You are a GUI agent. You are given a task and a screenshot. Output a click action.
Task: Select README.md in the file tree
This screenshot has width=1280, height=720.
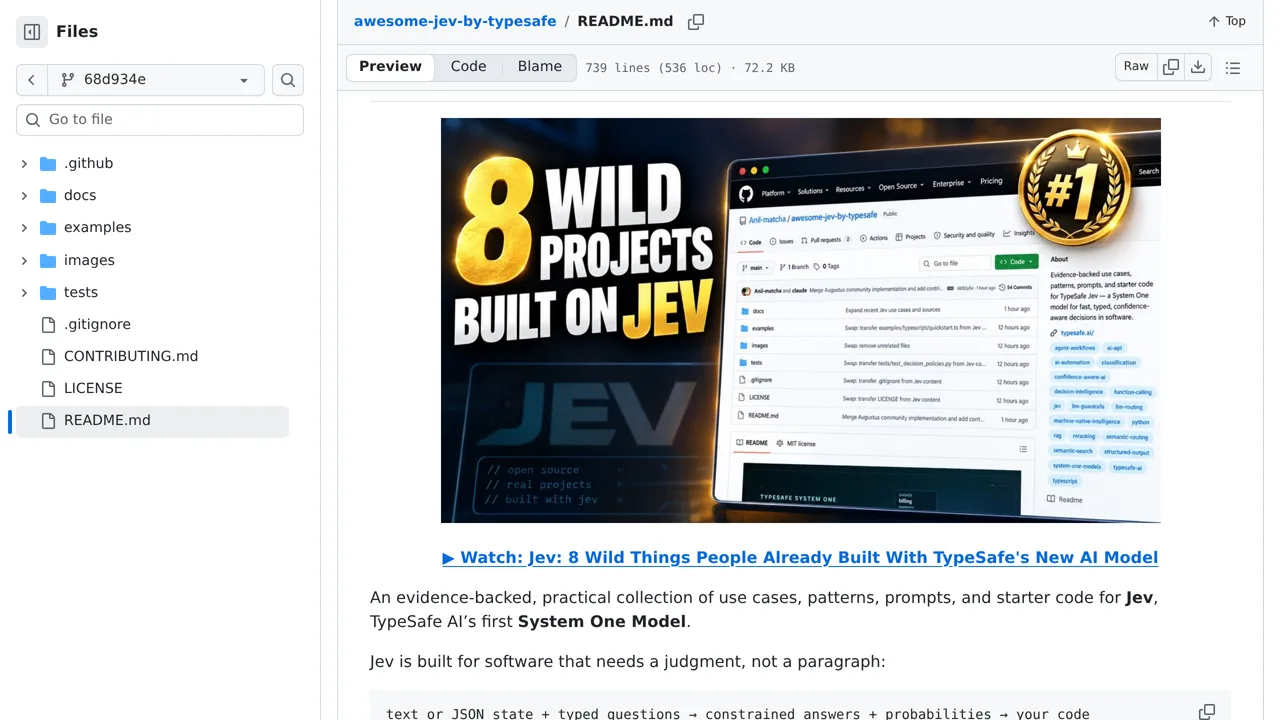152,421
